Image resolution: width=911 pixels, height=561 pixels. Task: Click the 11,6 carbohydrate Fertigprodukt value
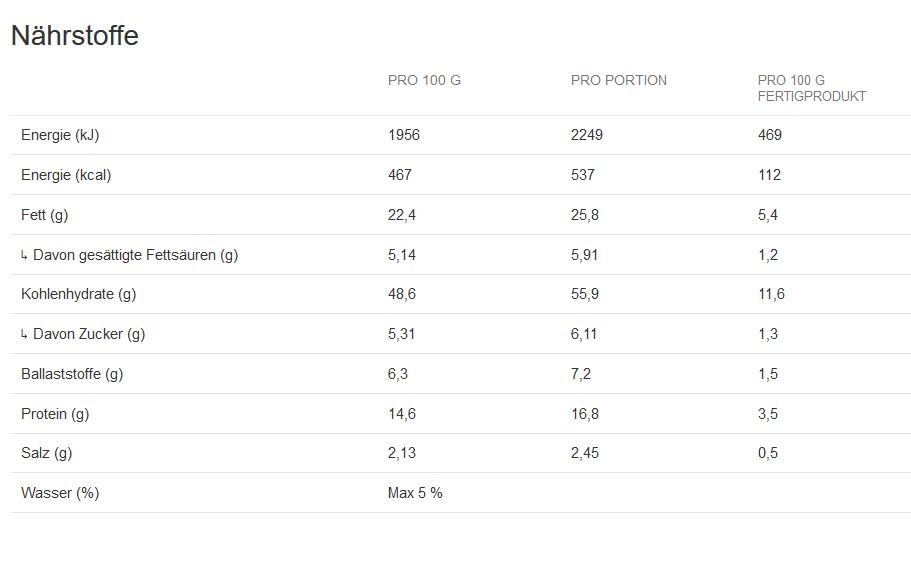[x=771, y=294]
